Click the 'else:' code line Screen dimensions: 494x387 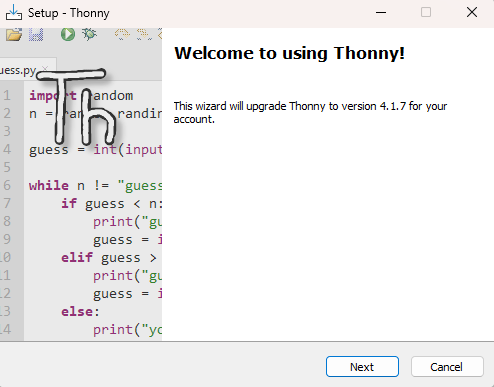coord(80,312)
